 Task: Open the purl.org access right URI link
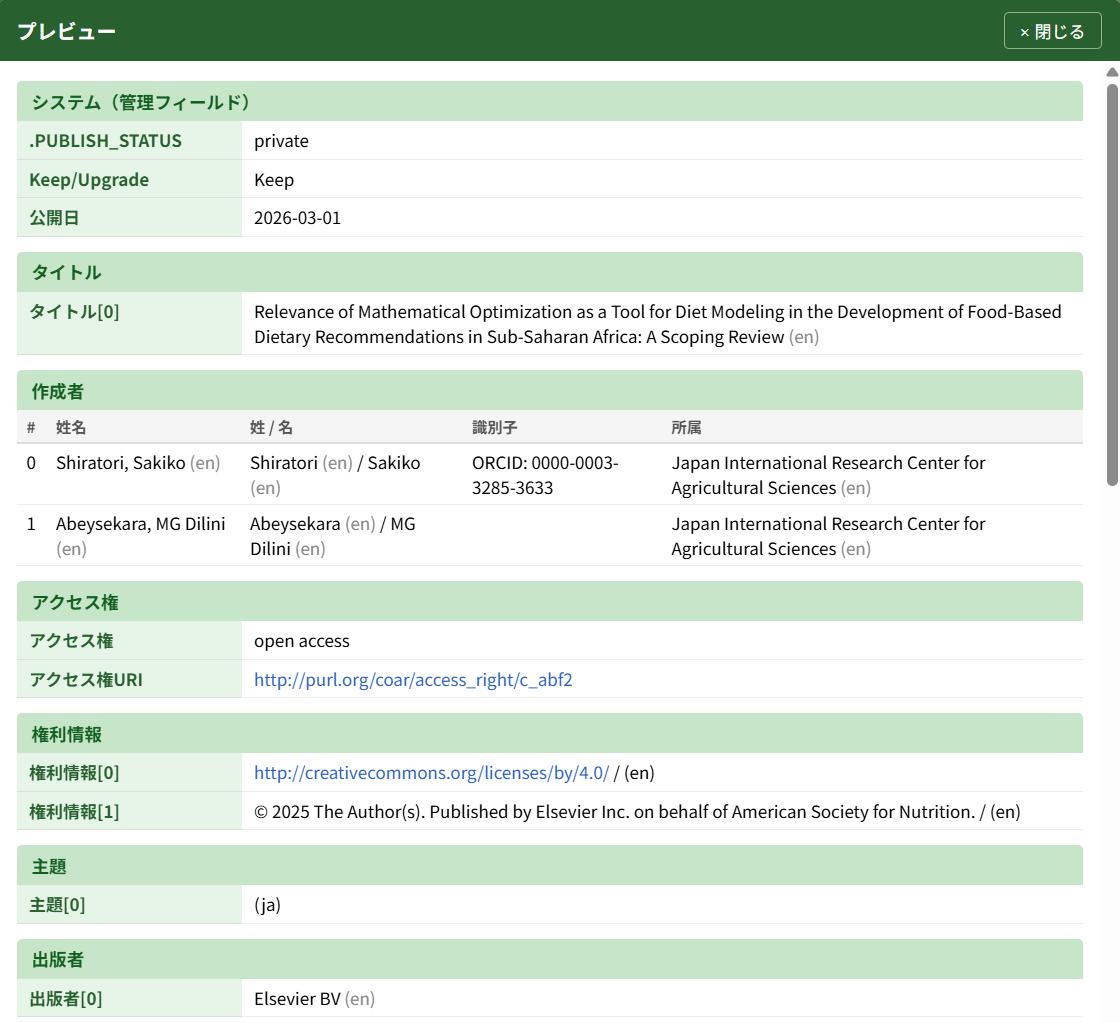click(x=413, y=679)
